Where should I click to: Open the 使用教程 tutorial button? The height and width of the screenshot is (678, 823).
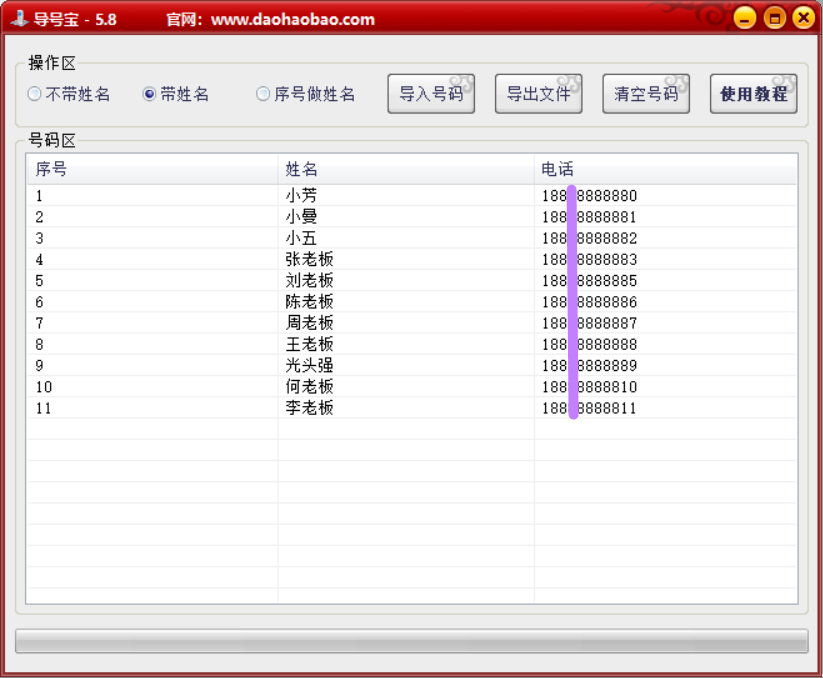753,94
